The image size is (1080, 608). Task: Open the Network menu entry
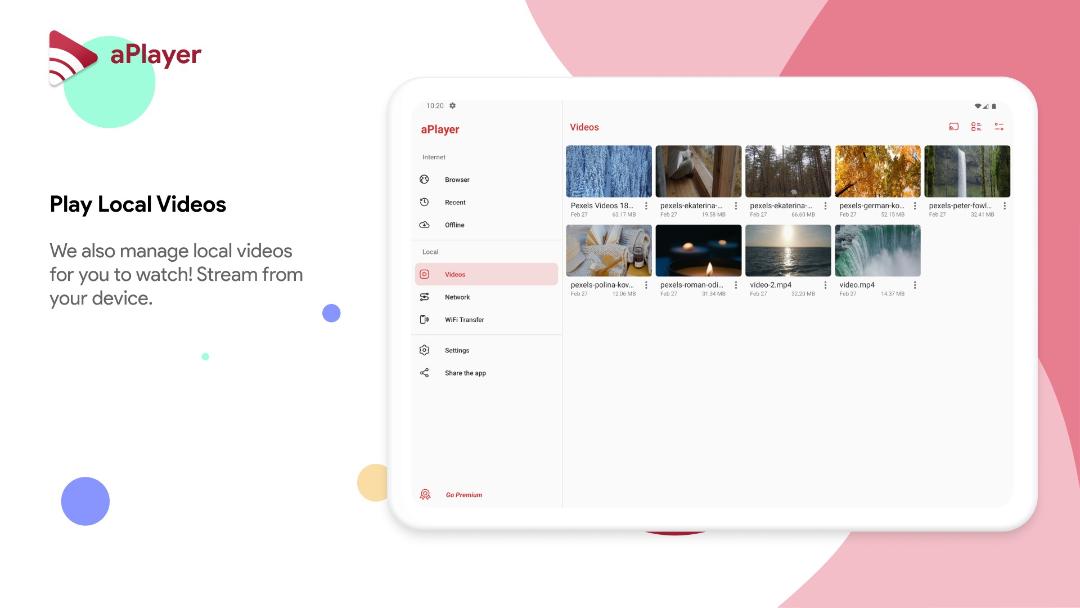[457, 297]
